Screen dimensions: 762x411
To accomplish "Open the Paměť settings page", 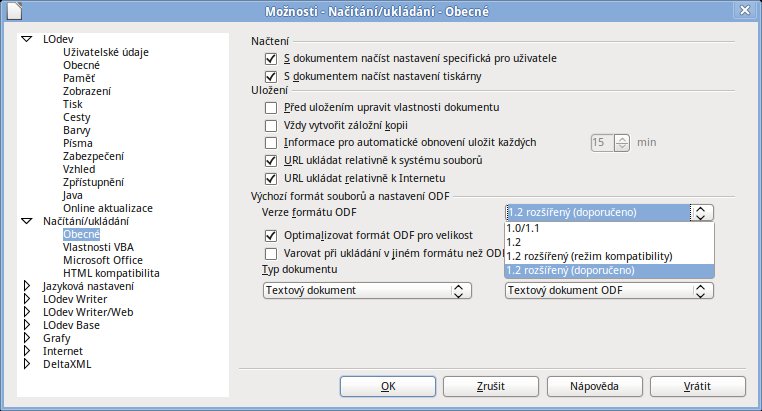I will 79,78.
